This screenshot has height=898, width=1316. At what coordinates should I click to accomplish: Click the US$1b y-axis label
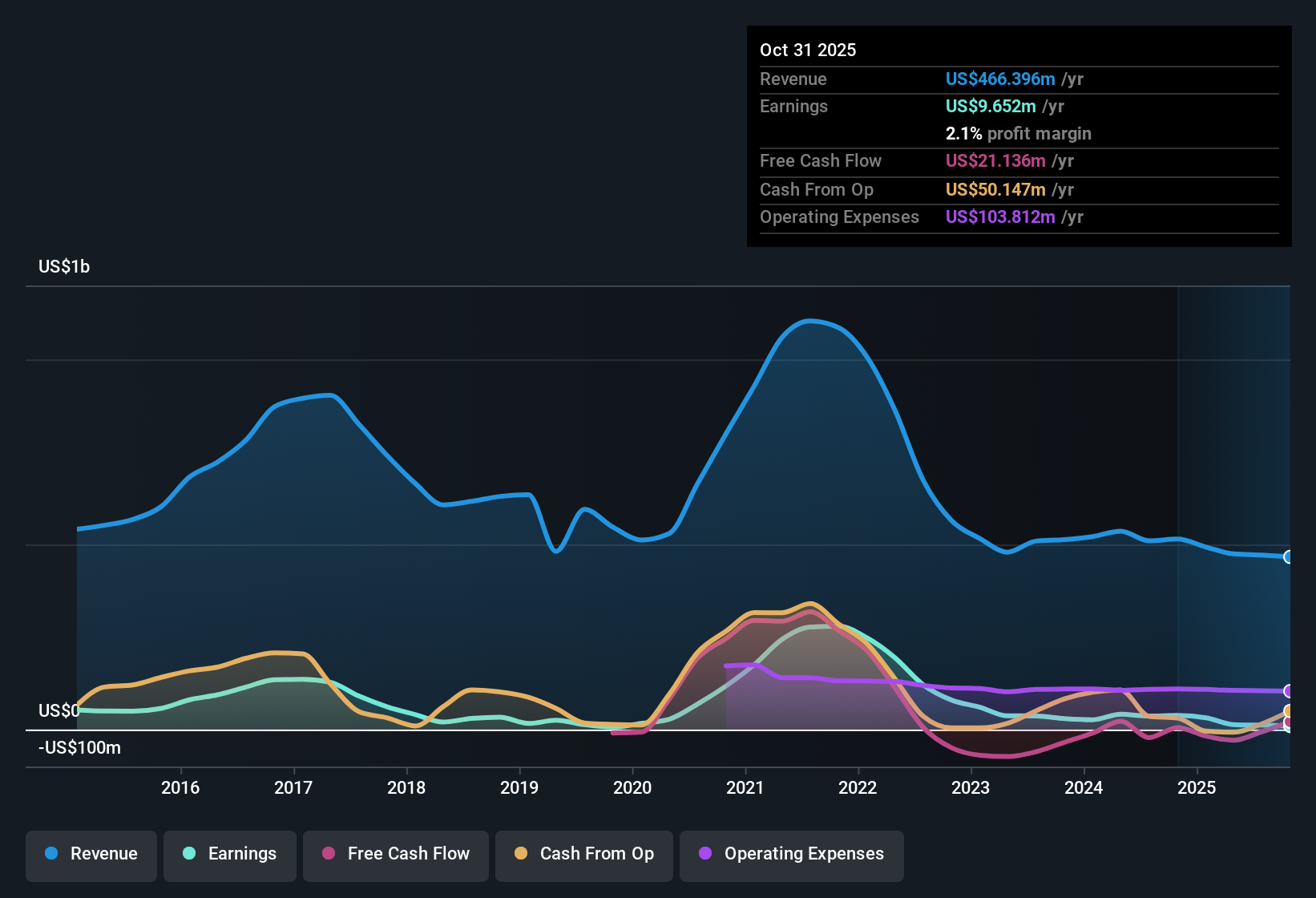(64, 267)
